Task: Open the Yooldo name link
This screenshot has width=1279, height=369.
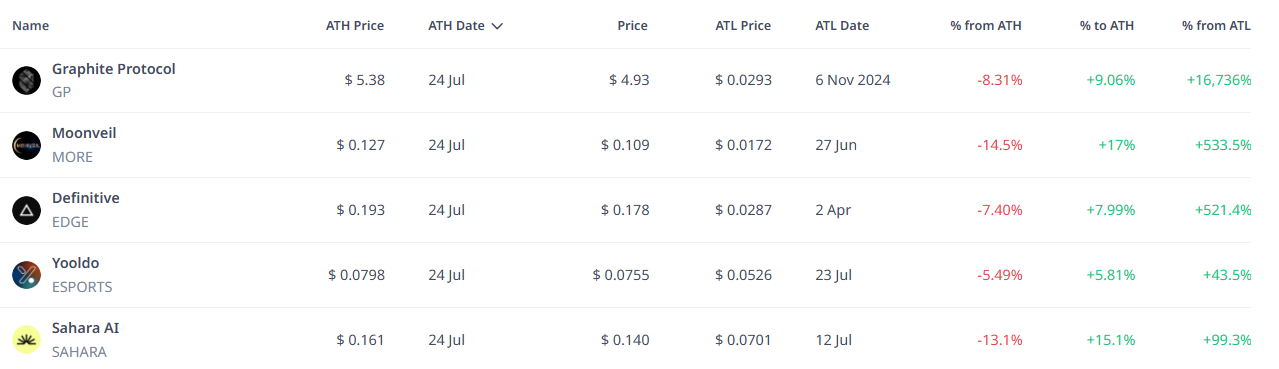Action: coord(76,263)
